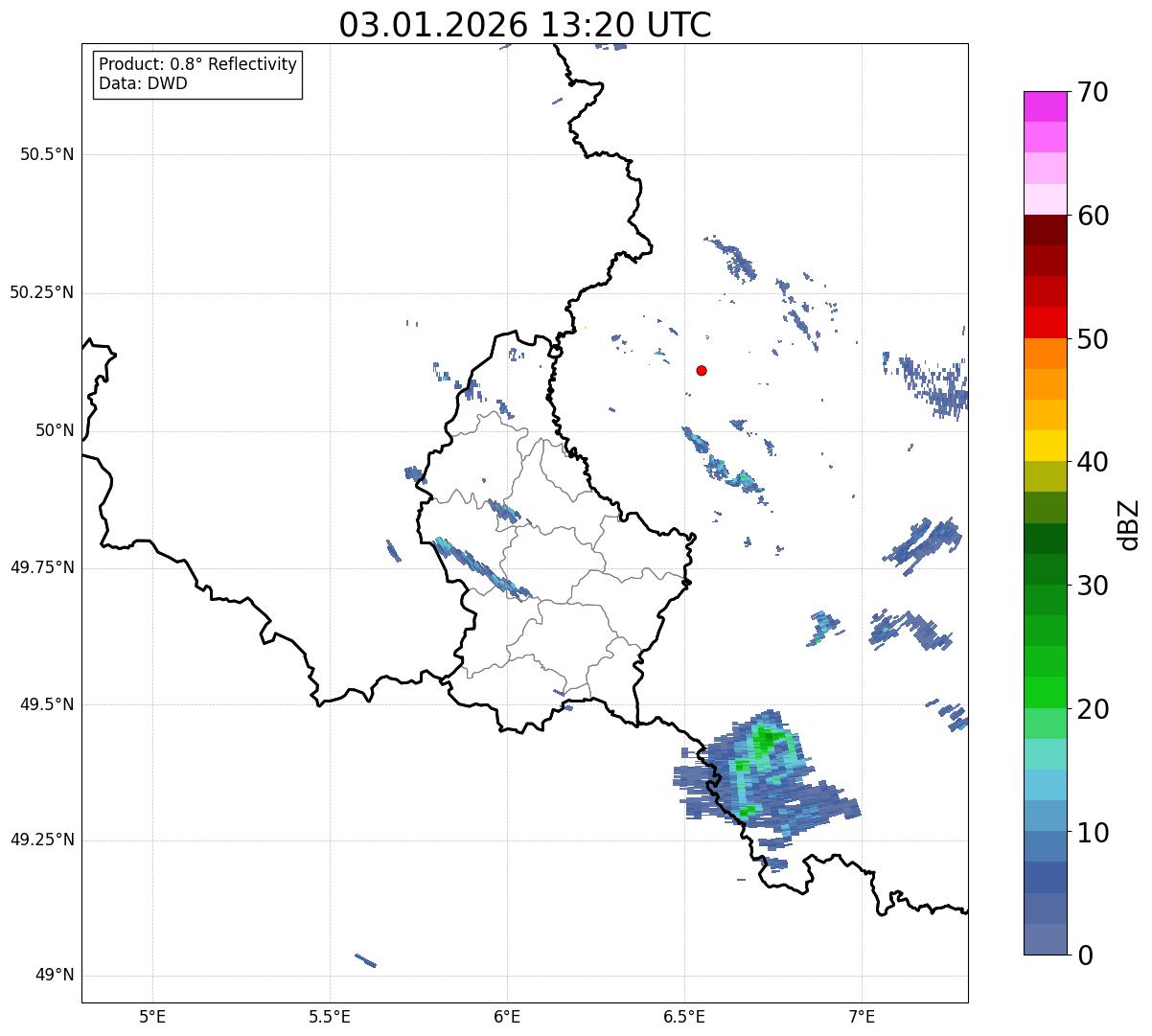Click the 5.5°E longitude label
1152x1036 pixels.
[x=330, y=1016]
